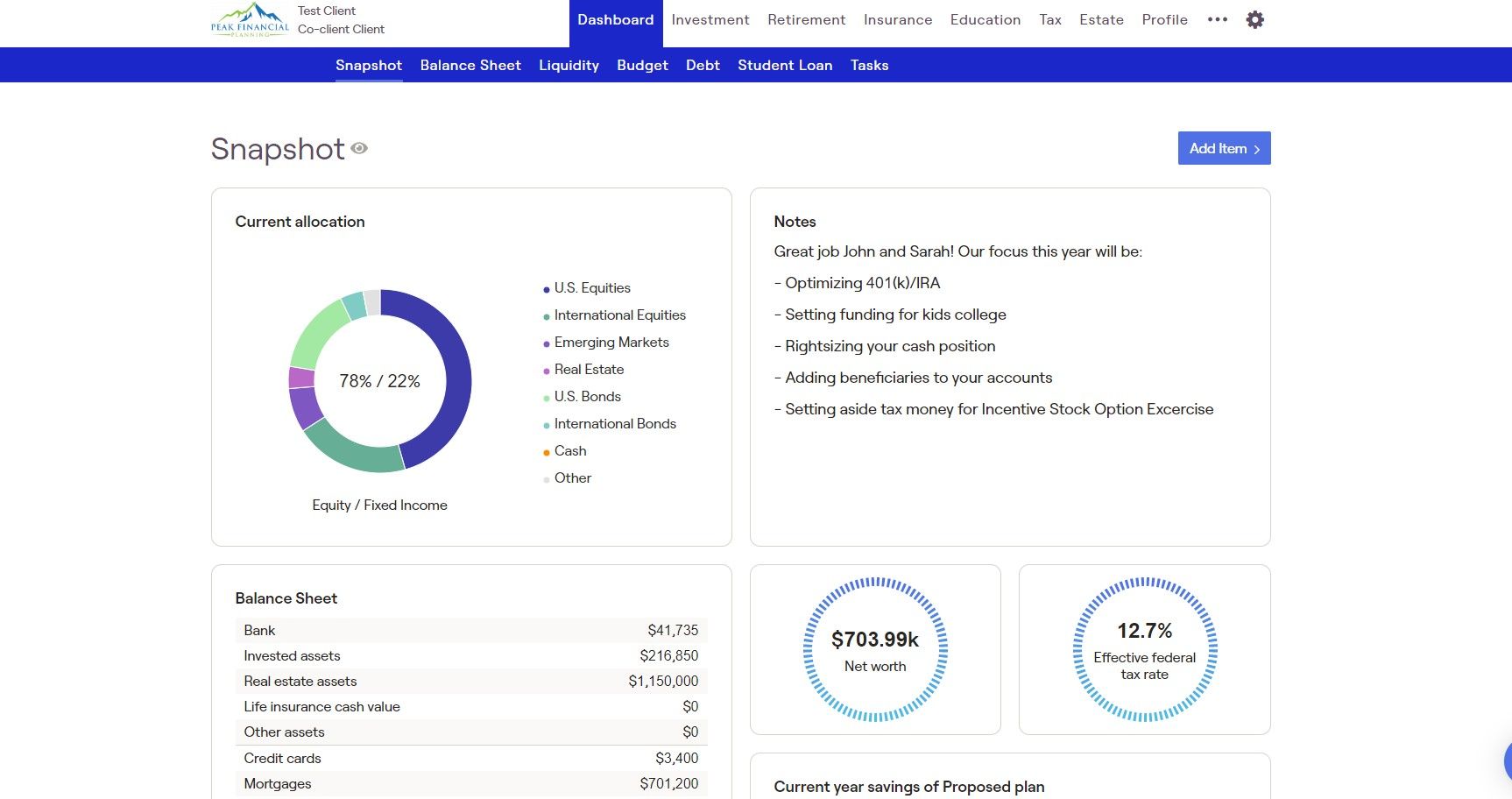Open the Tax tab
The image size is (1512, 799).
1050,20
